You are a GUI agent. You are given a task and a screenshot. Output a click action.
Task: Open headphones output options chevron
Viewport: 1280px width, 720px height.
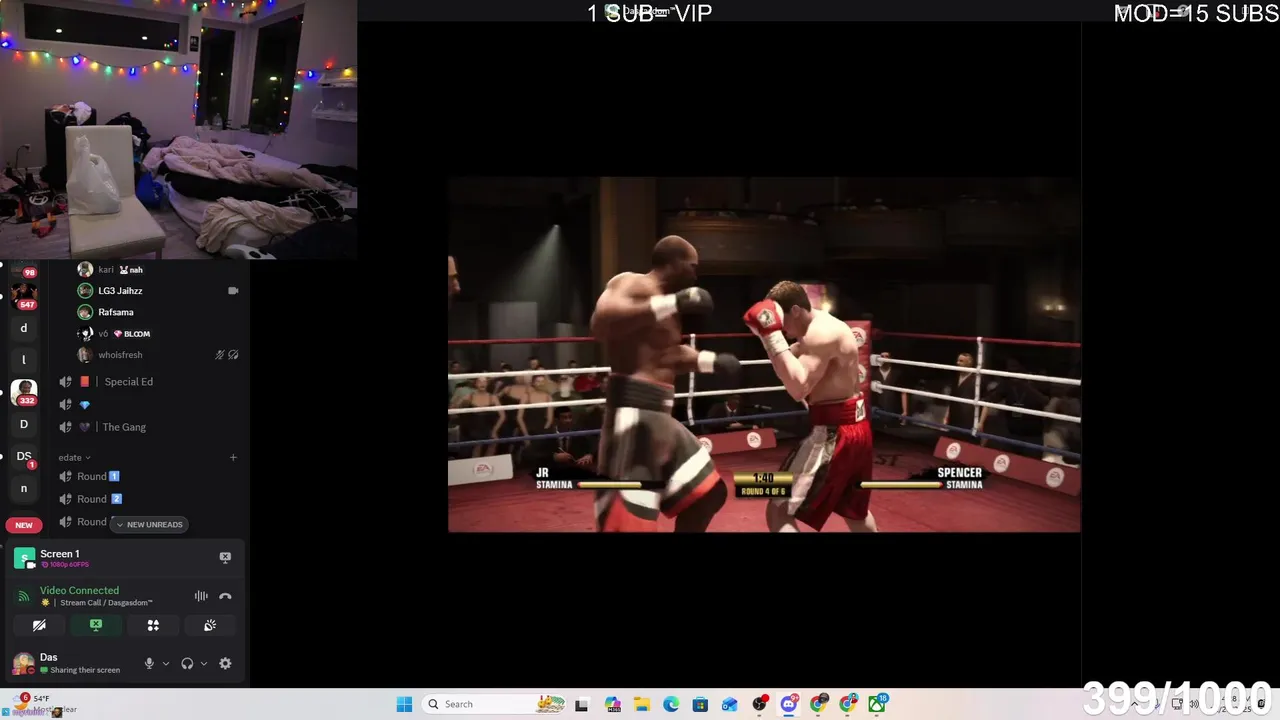pyautogui.click(x=204, y=663)
